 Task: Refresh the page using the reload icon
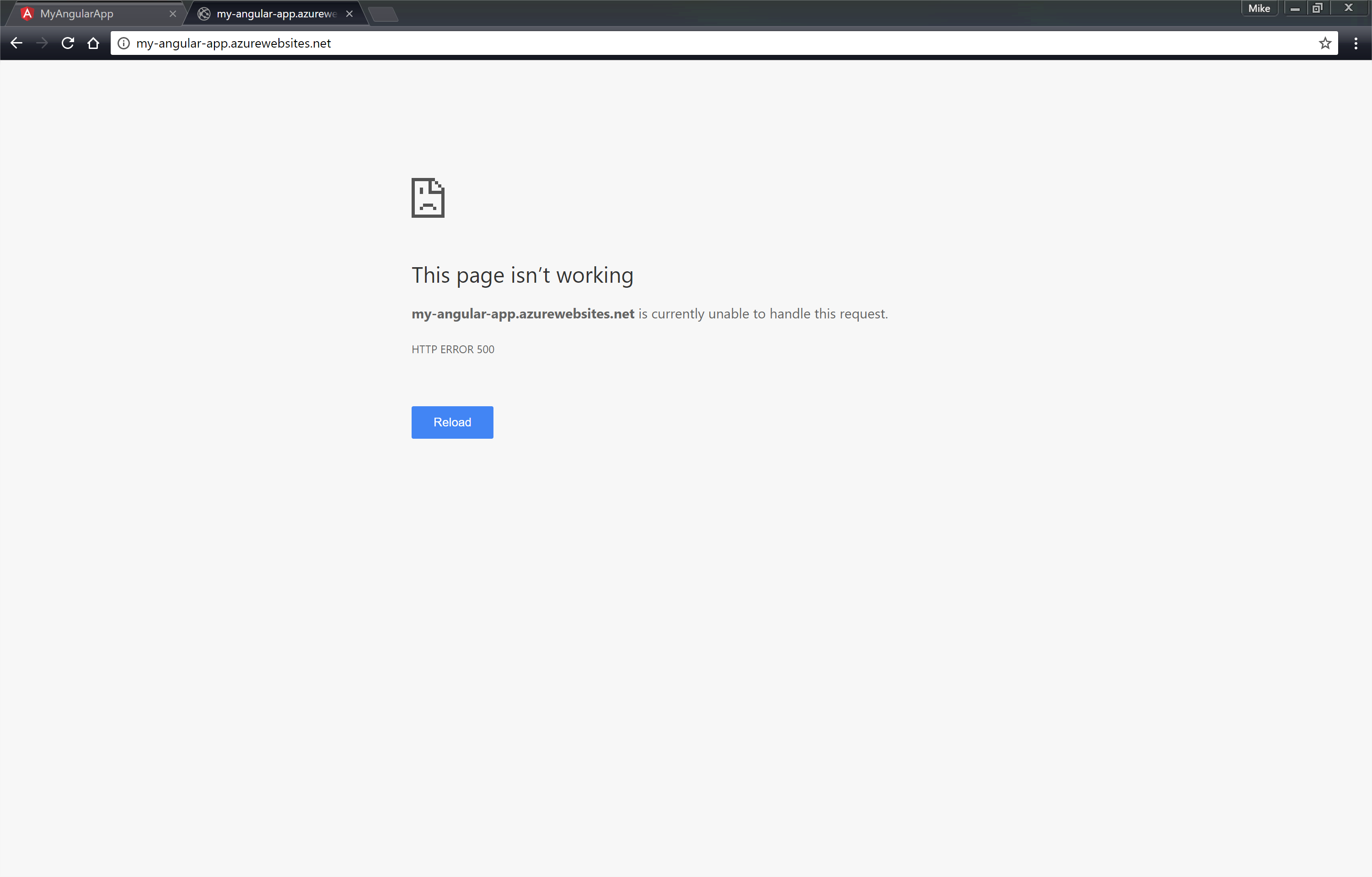click(68, 43)
